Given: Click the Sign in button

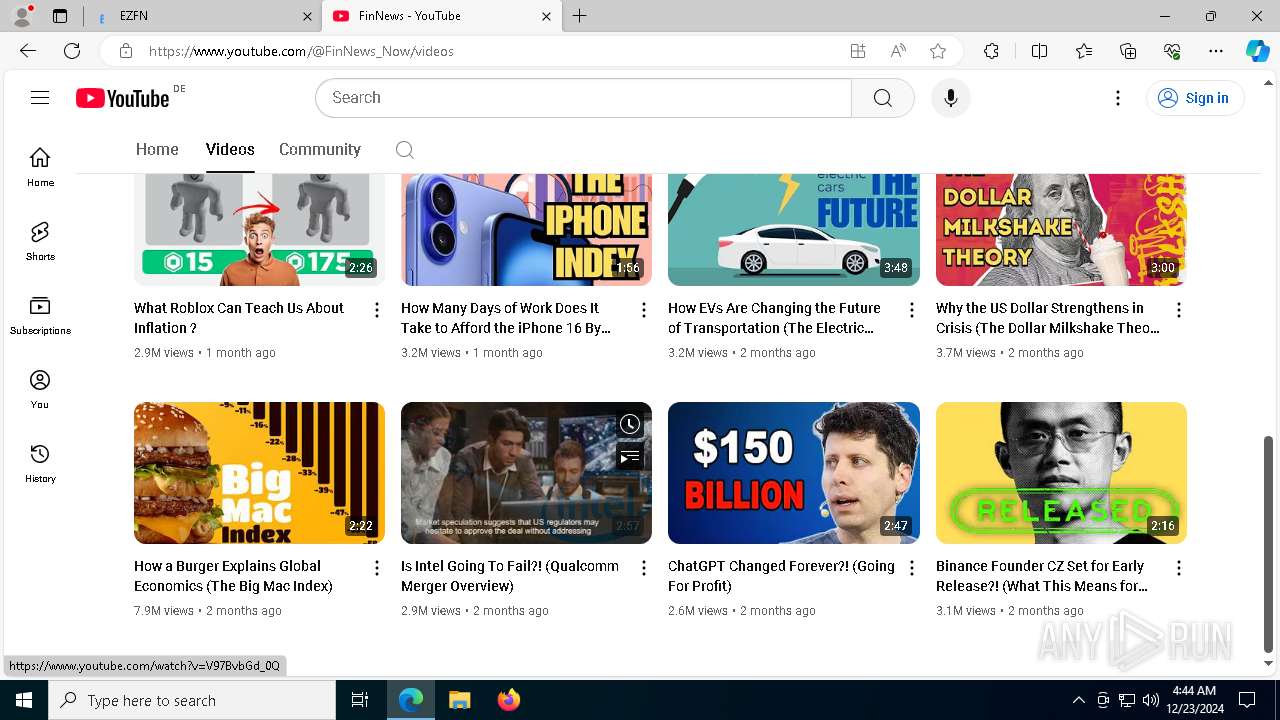Looking at the screenshot, I should (x=1194, y=98).
